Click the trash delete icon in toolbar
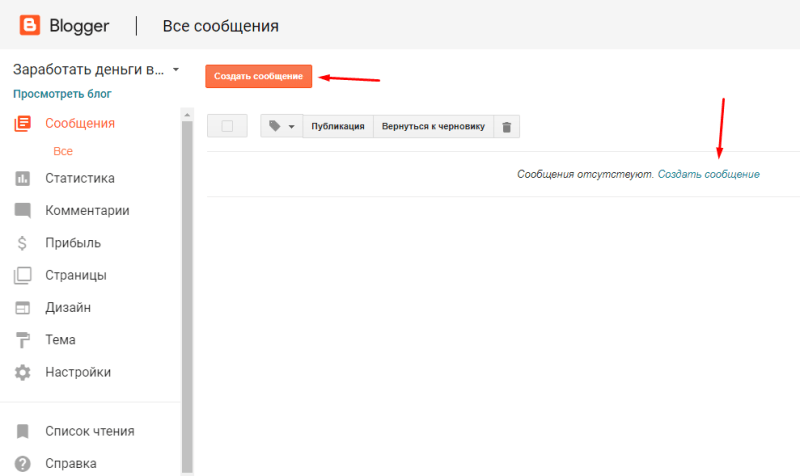This screenshot has height=476, width=800. (507, 127)
